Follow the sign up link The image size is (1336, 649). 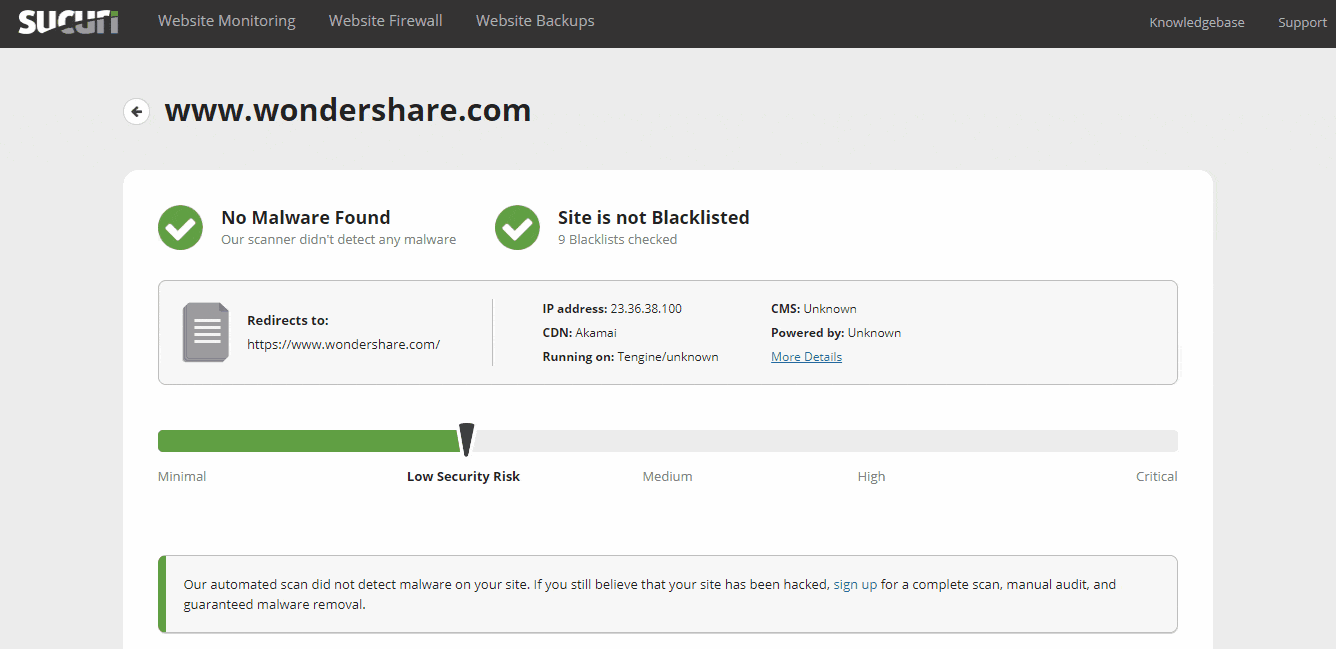click(855, 584)
